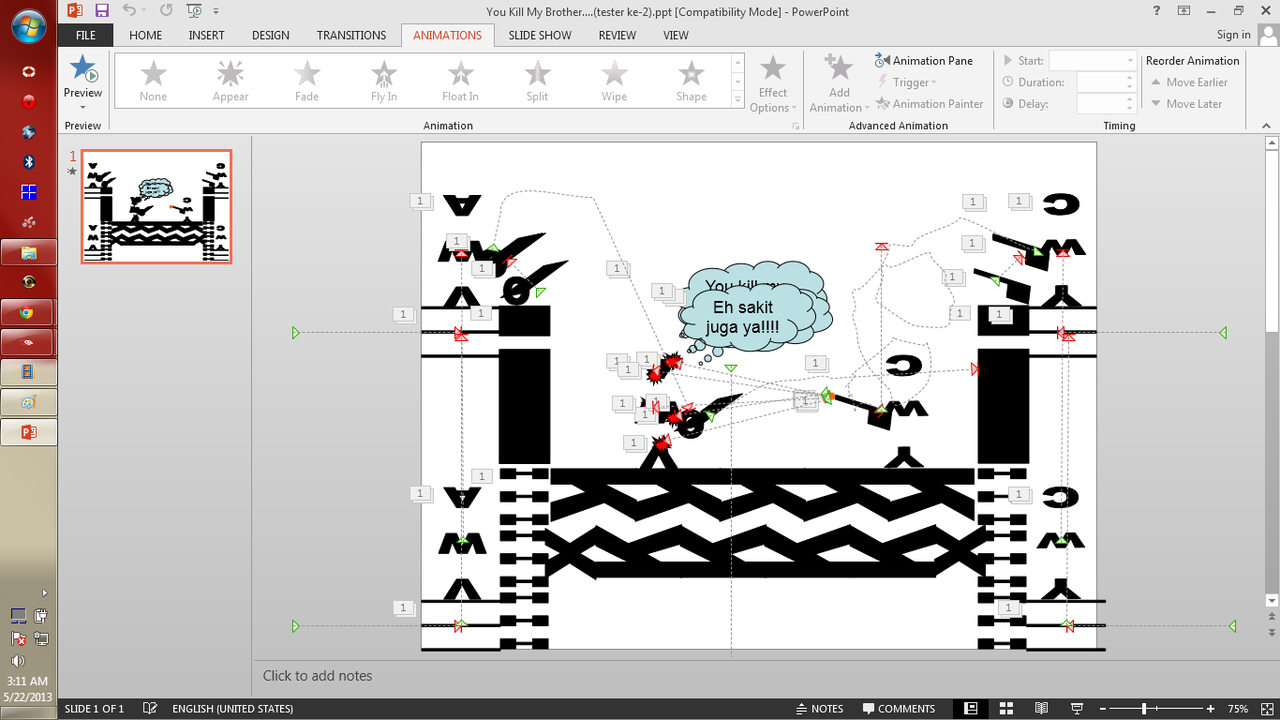Click the Duration input field
Image resolution: width=1280 pixels, height=720 pixels.
1106,82
